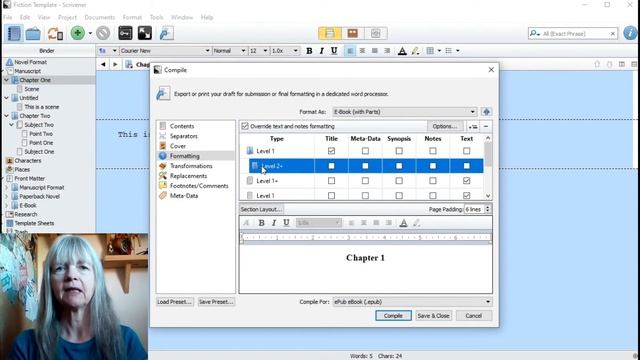Open the Collections folder icon in toolbar
Screen dimensions: 640x360
pyautogui.click(x=33, y=33)
